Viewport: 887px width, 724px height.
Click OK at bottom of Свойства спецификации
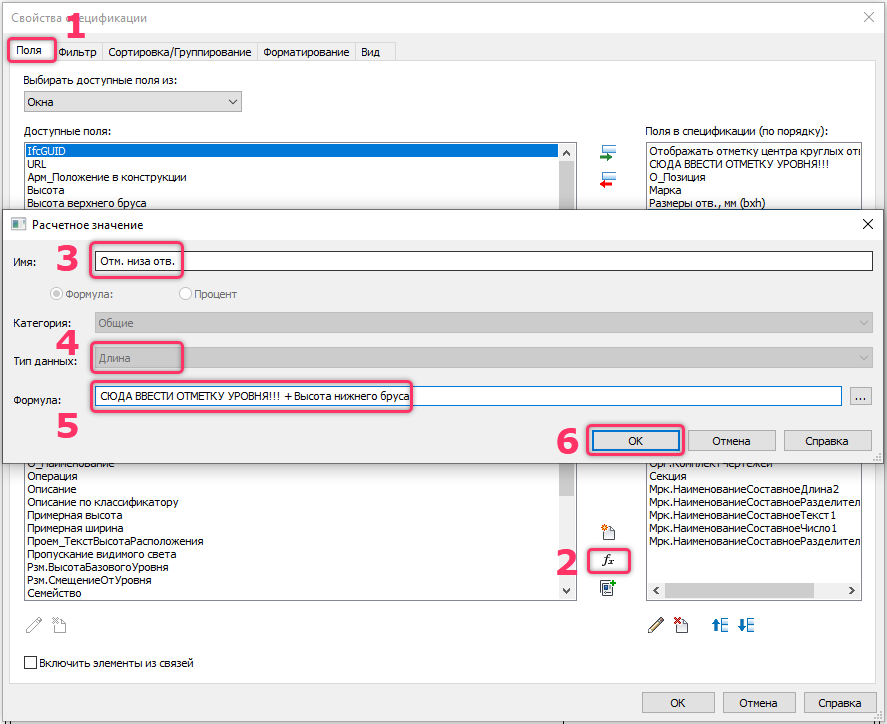[x=678, y=703]
